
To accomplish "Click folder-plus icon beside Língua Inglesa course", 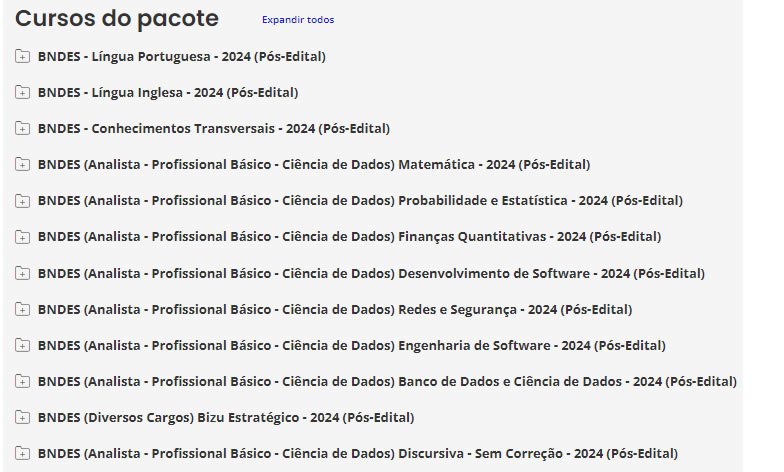I will 23,92.
